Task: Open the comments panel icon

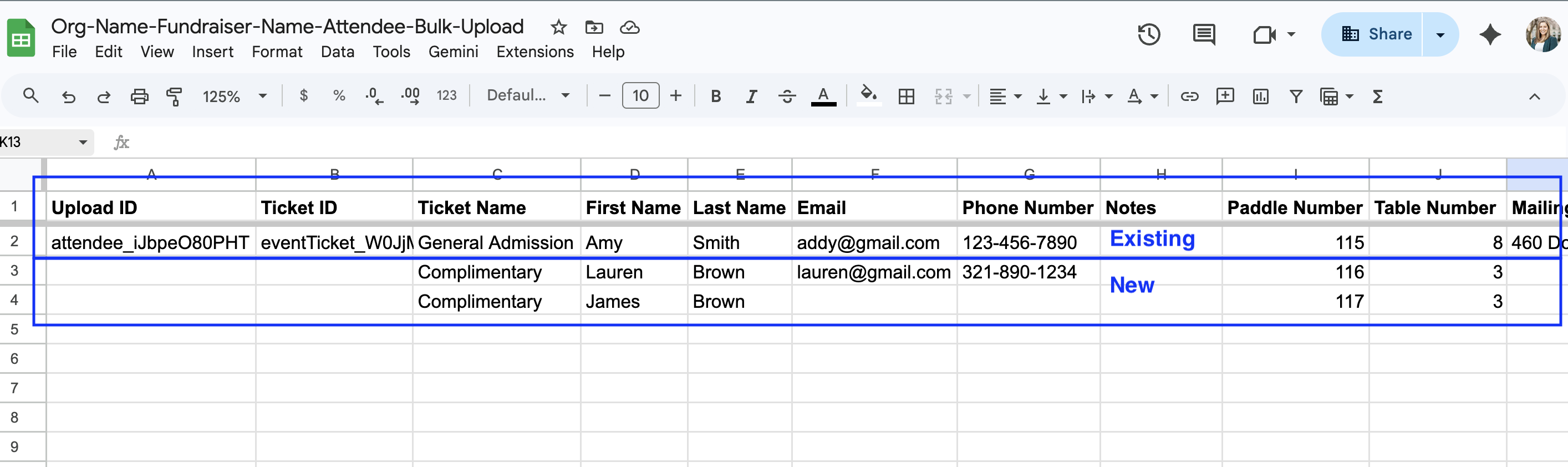Action: click(x=1203, y=34)
